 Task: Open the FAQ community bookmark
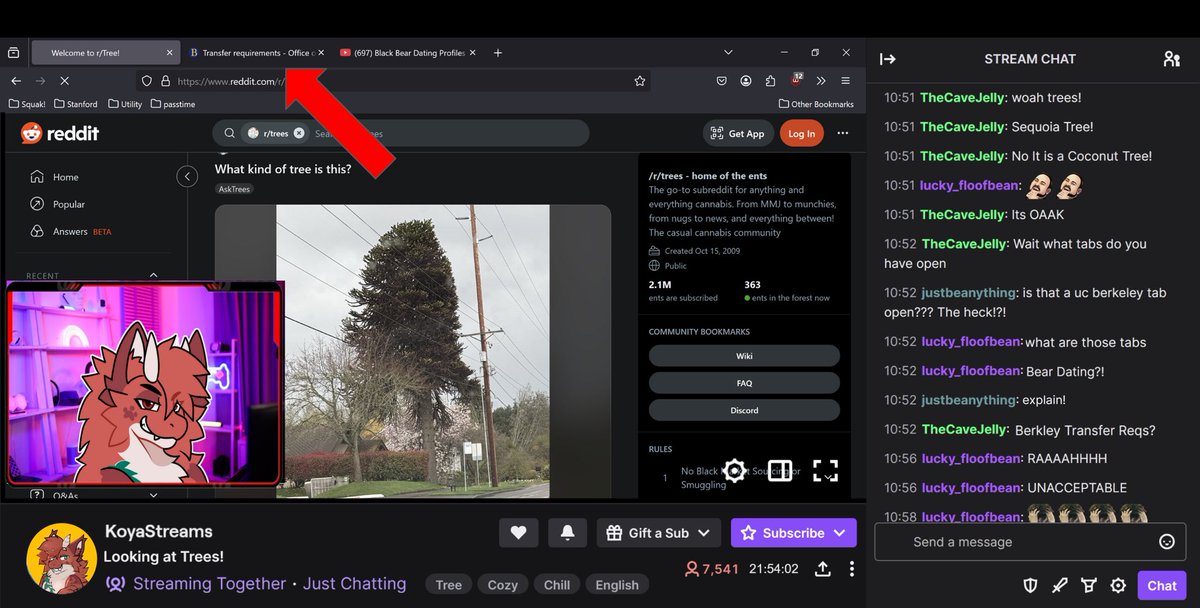744,383
